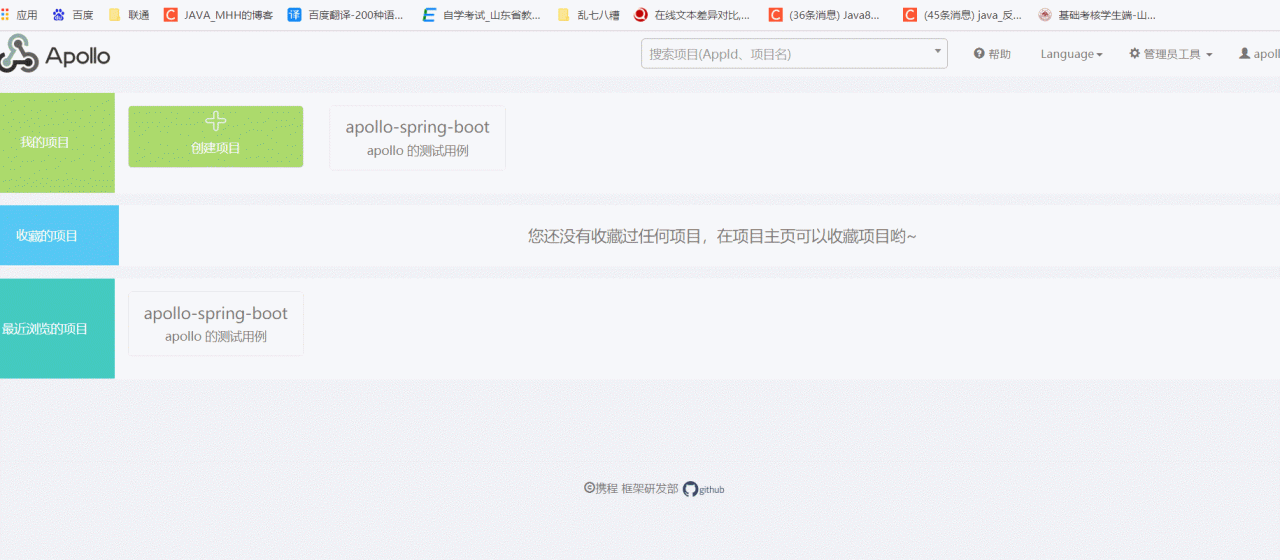Open 在线文本差异对比 bookmark
Viewport: 1280px width, 560px height.
click(692, 15)
